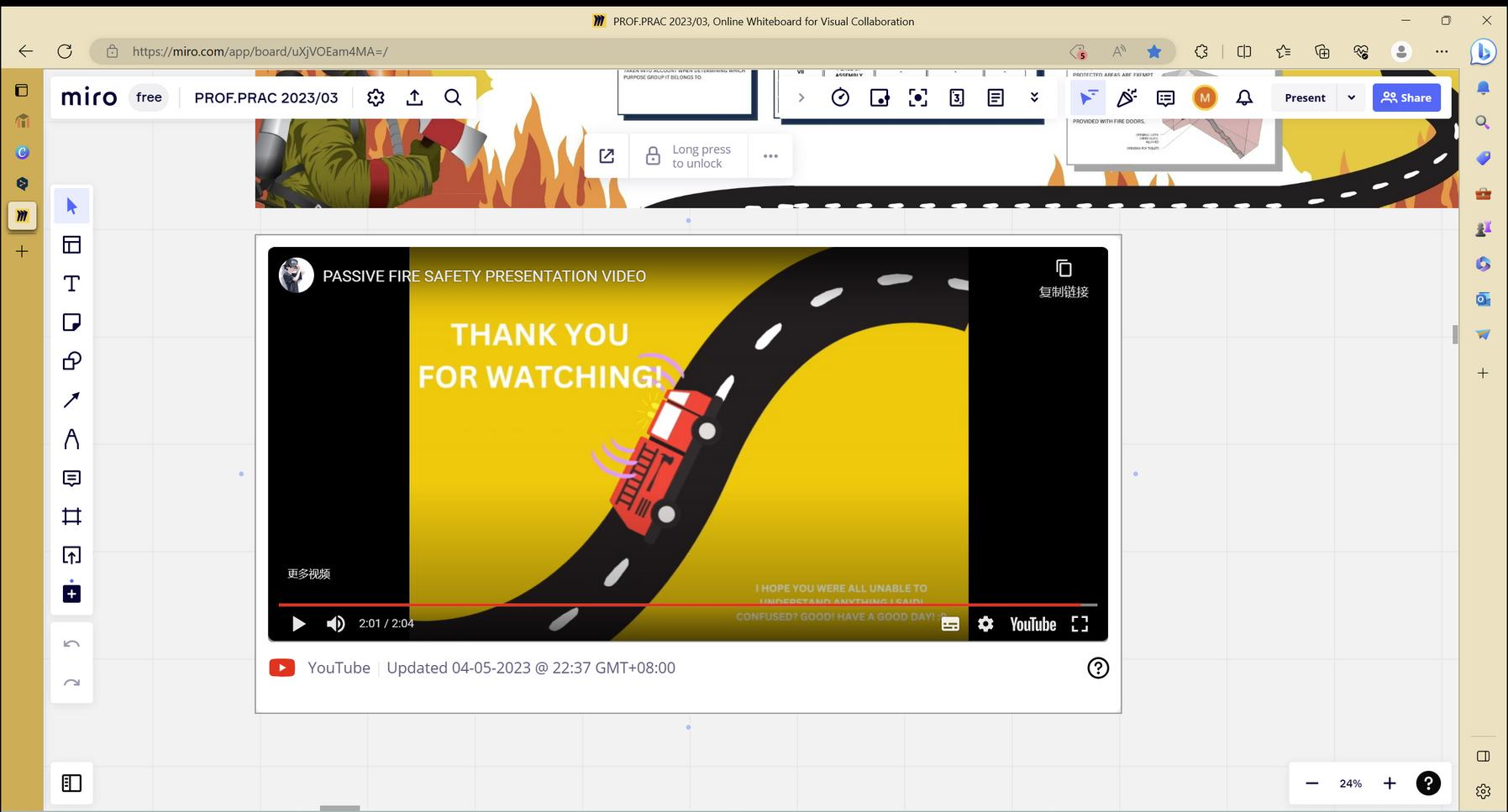Select the Sticky note tool

pyautogui.click(x=71, y=322)
